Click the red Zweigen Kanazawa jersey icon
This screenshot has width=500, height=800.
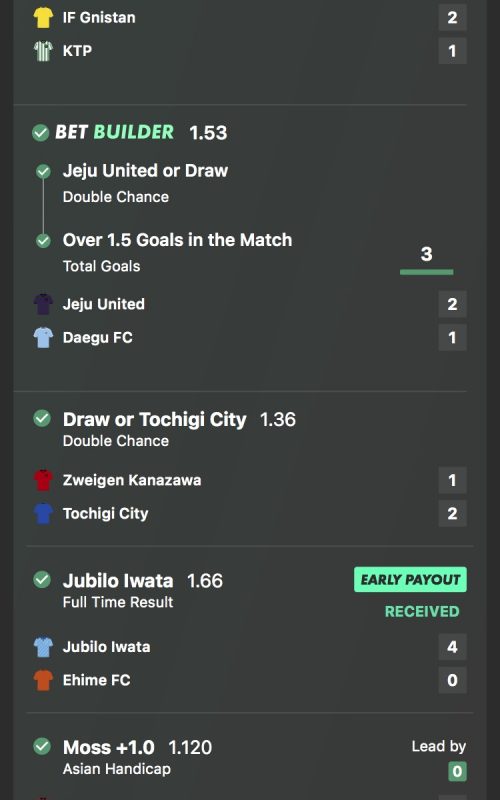[x=43, y=480]
